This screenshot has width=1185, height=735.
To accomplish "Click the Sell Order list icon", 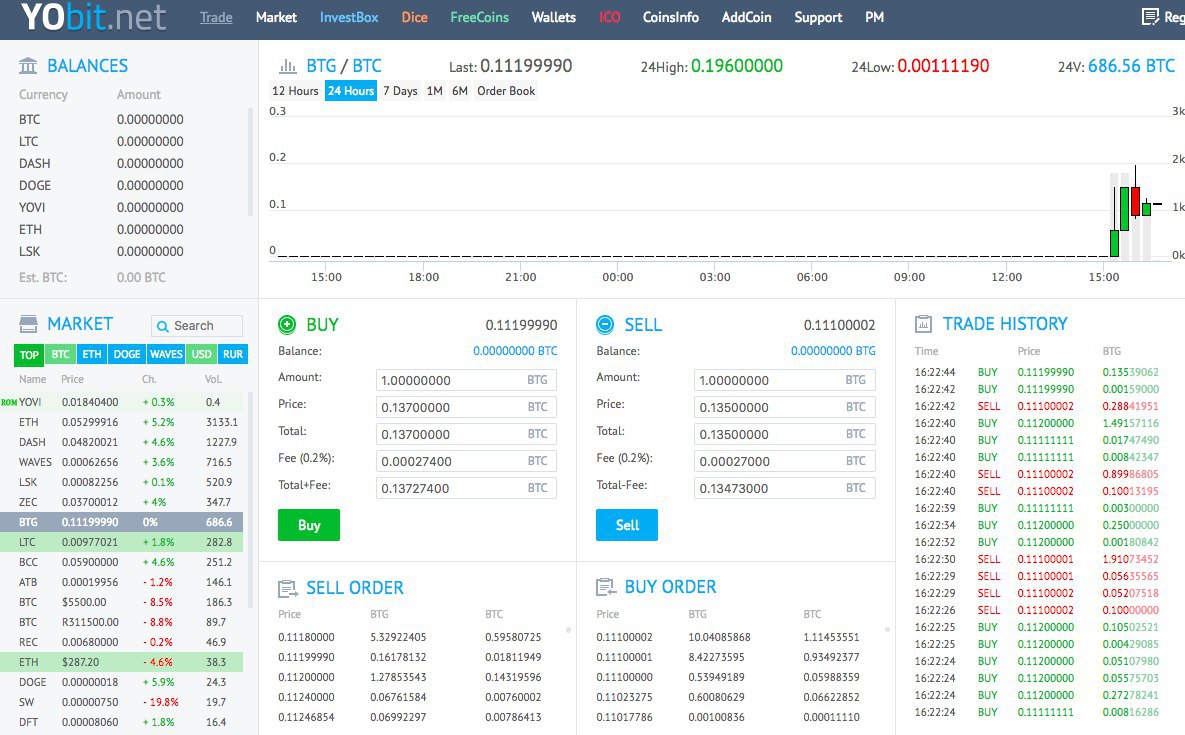I will pos(288,588).
